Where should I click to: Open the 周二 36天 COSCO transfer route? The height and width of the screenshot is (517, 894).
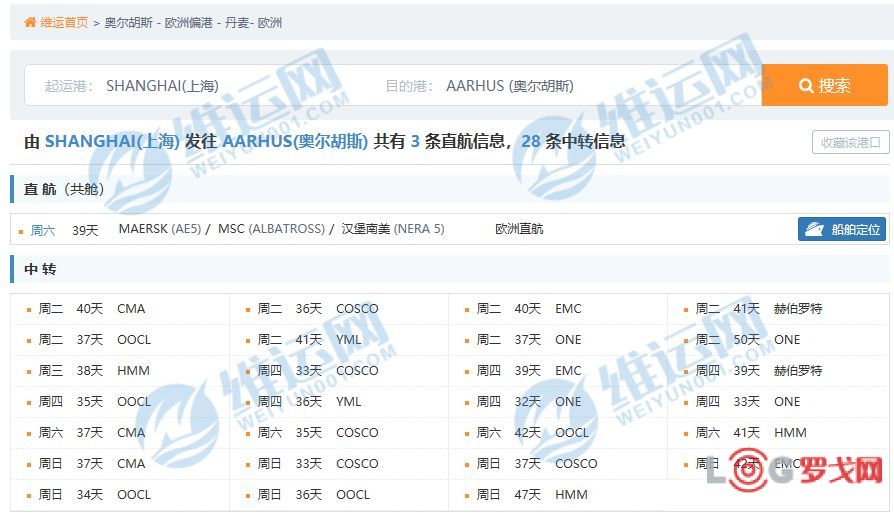point(317,309)
